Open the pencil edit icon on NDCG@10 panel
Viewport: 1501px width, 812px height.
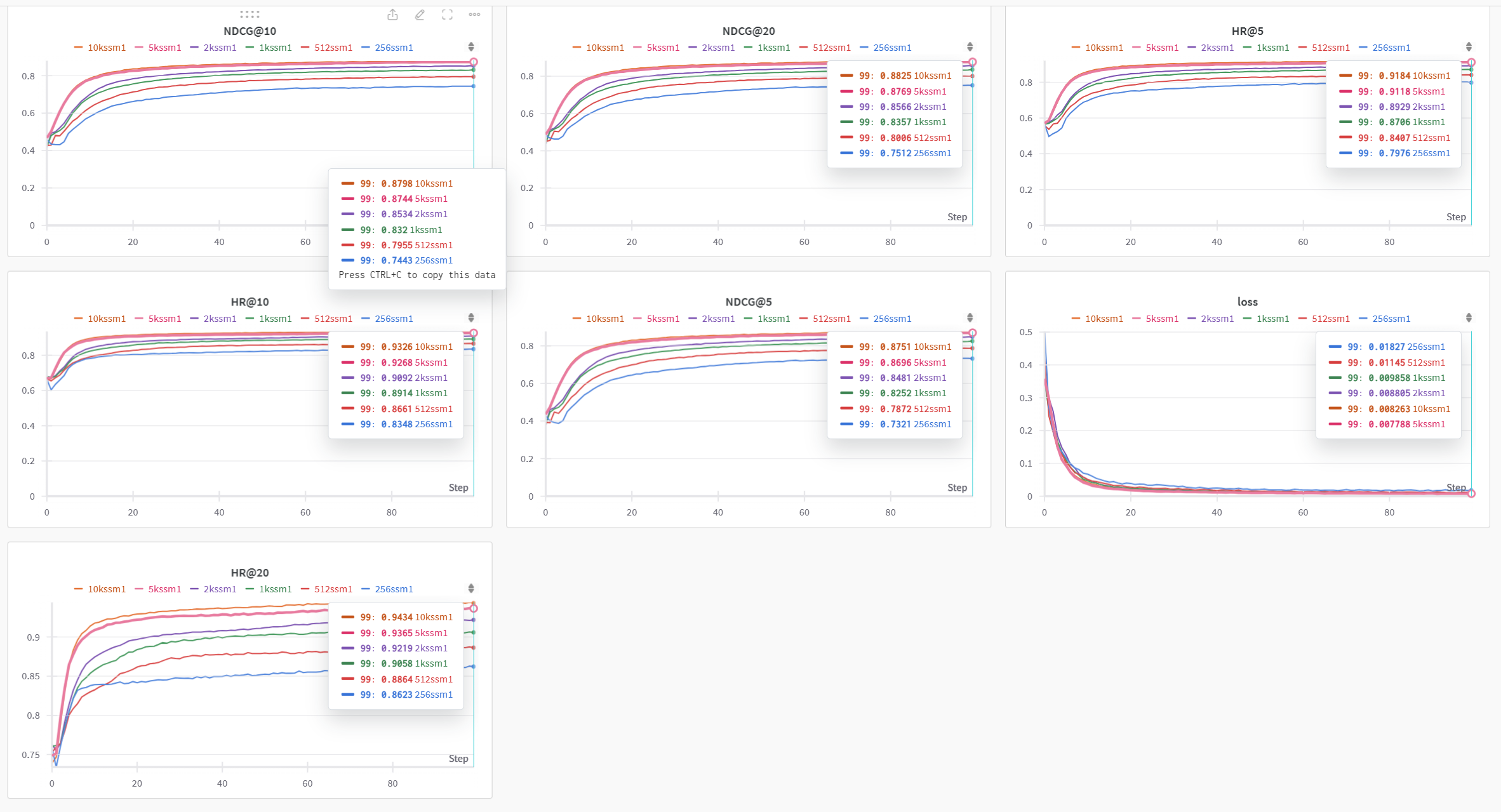(420, 15)
